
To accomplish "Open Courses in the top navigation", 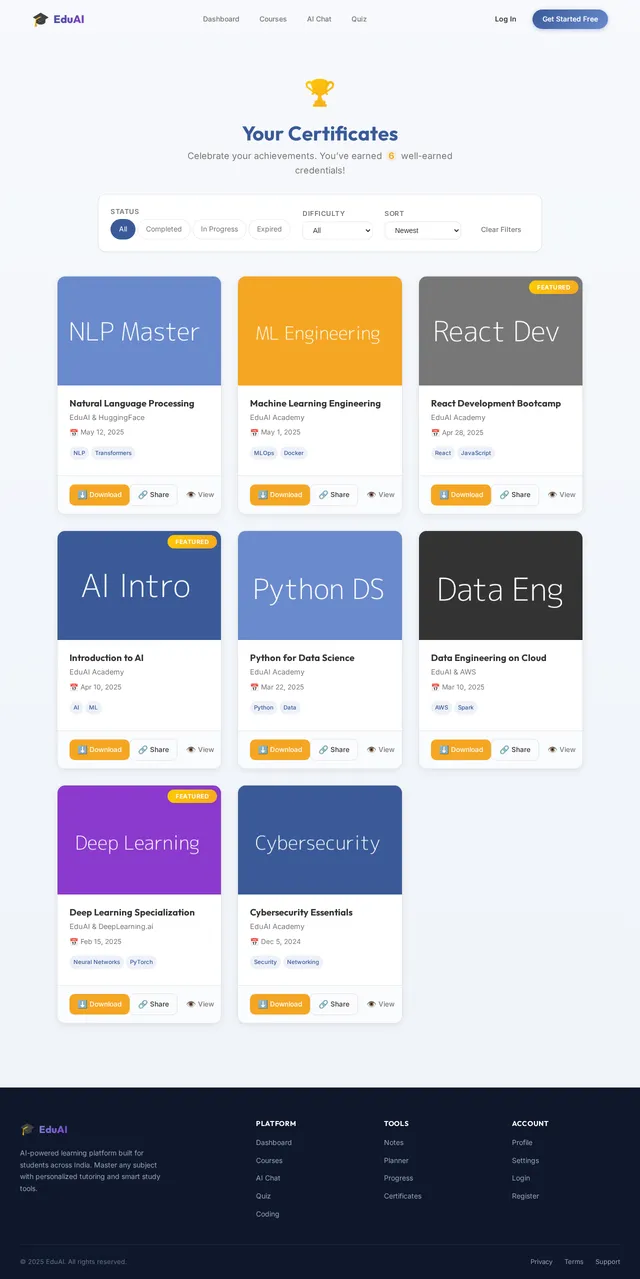I will pyautogui.click(x=273, y=19).
